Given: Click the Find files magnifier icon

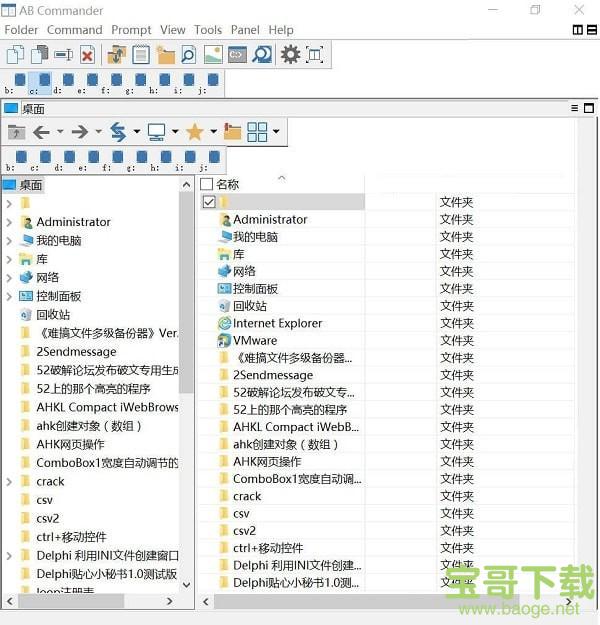Looking at the screenshot, I should coord(262,55).
